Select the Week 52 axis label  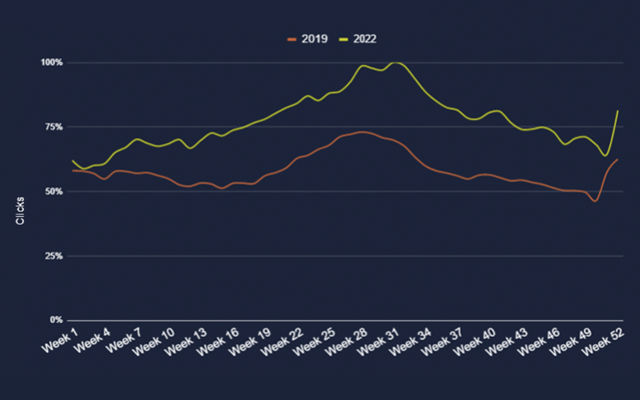(x=603, y=342)
